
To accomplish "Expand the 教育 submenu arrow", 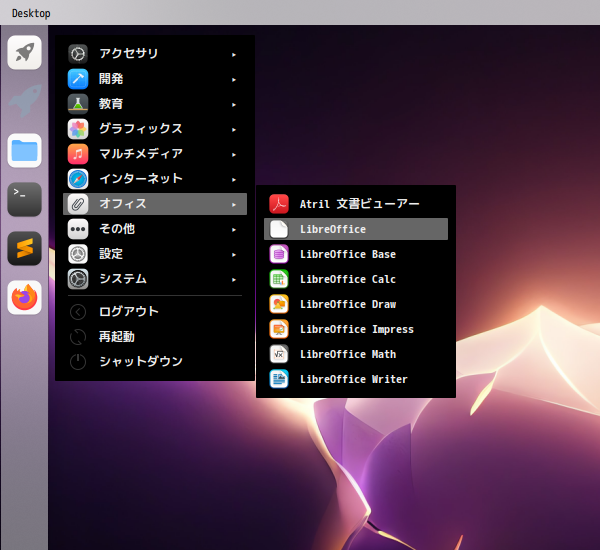I will (234, 105).
